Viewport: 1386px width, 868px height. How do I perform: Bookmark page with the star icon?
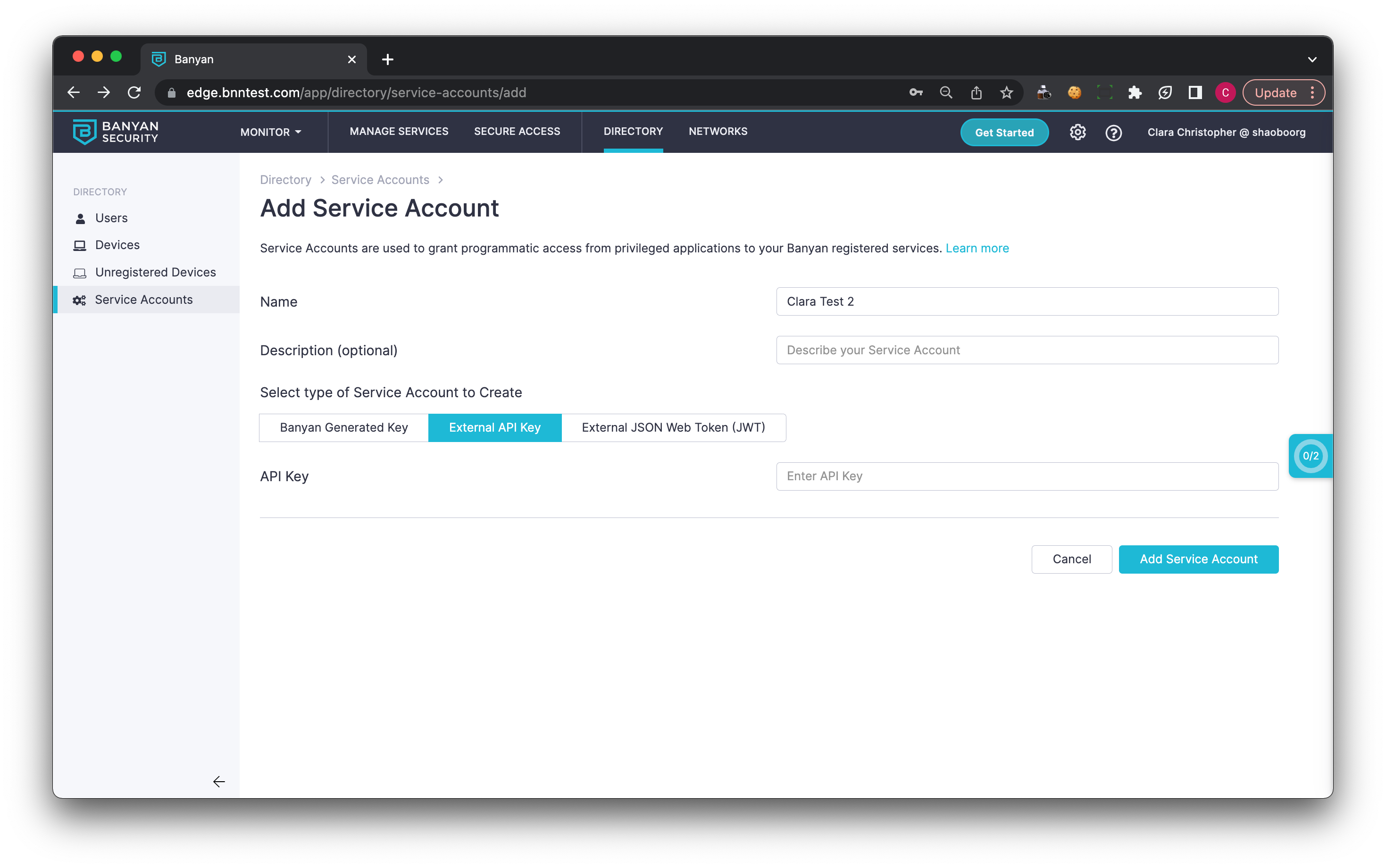tap(1006, 93)
